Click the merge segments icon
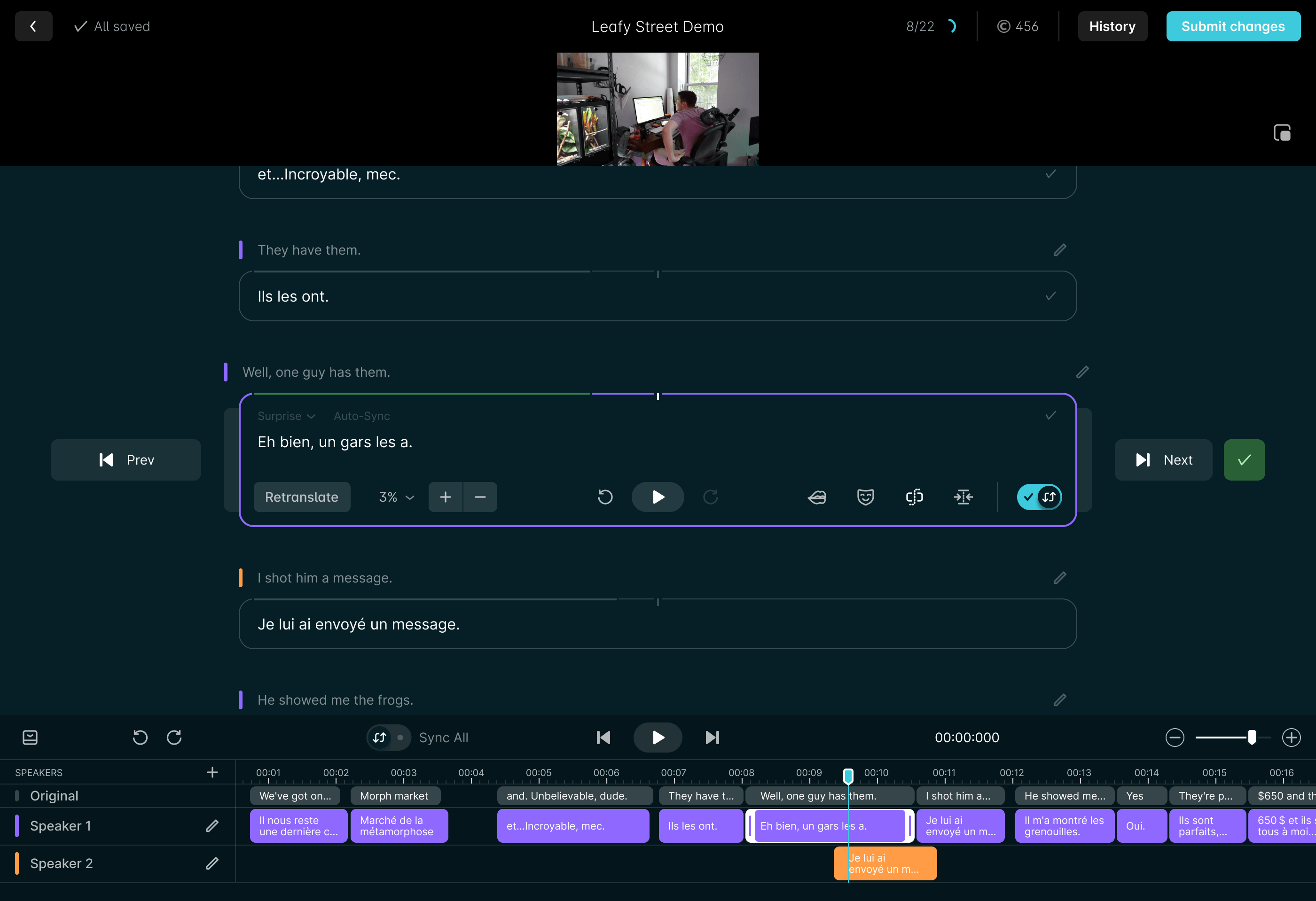The height and width of the screenshot is (901, 1316). 963,497
